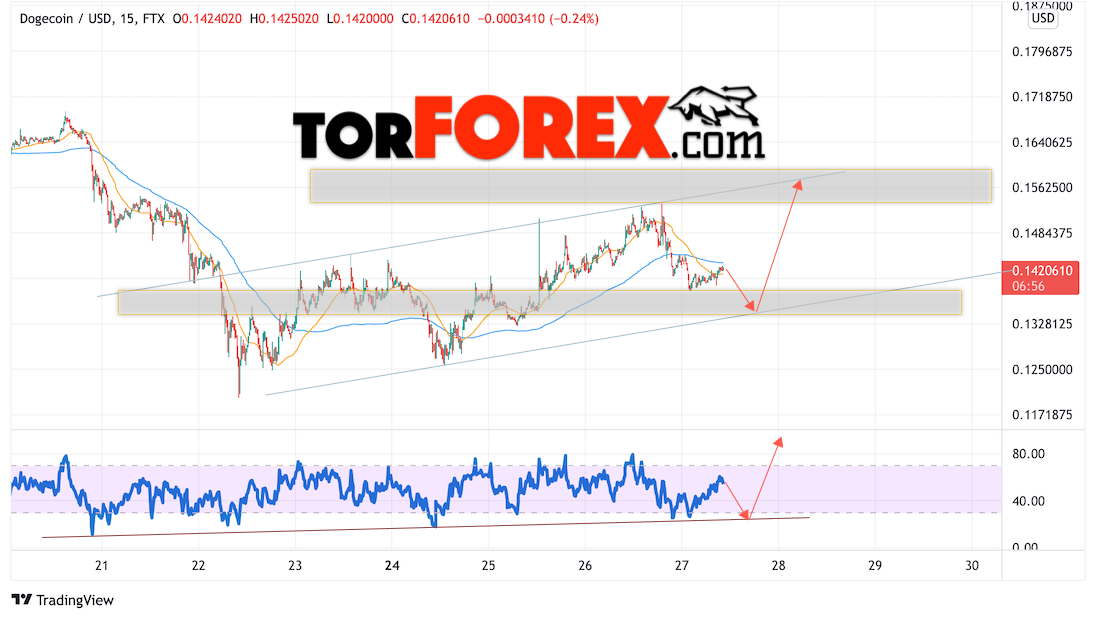1096x619 pixels.
Task: Click date label 24 on time axis
Action: click(392, 565)
